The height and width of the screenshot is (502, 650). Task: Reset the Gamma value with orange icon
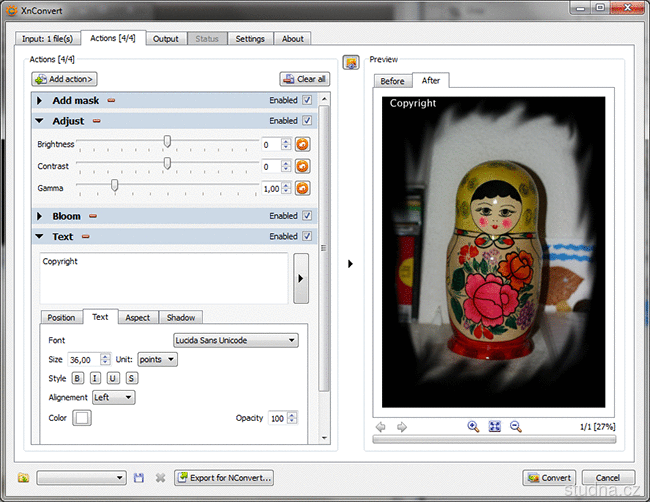302,188
